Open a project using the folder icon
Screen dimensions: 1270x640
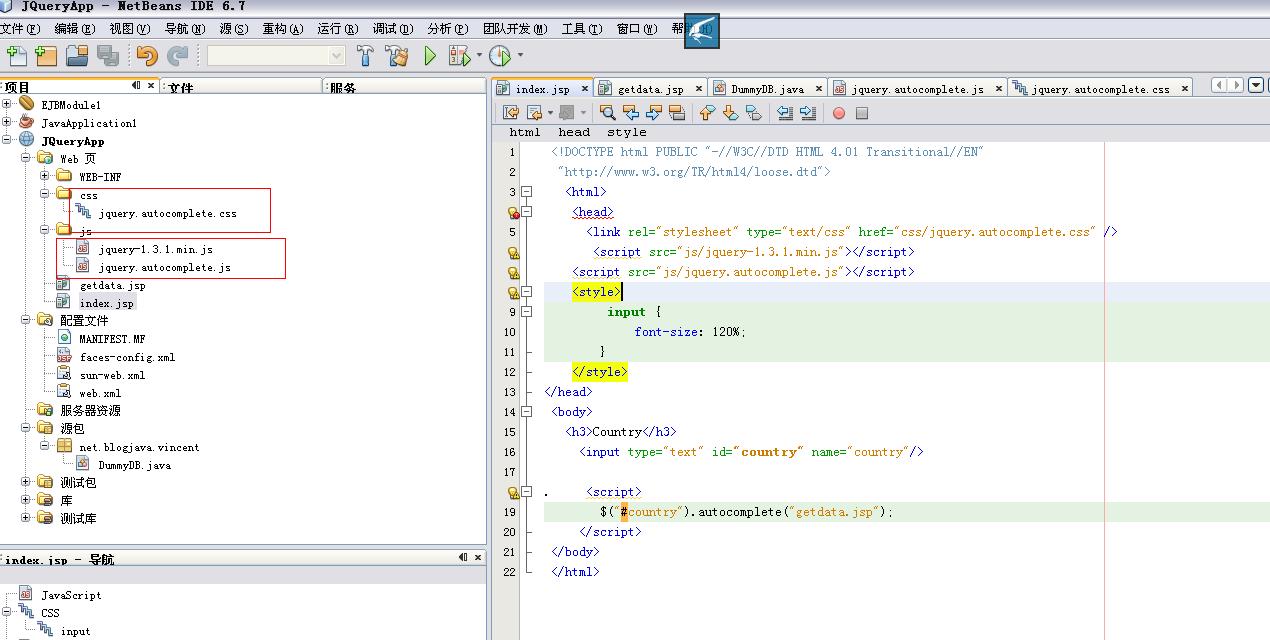(77, 56)
